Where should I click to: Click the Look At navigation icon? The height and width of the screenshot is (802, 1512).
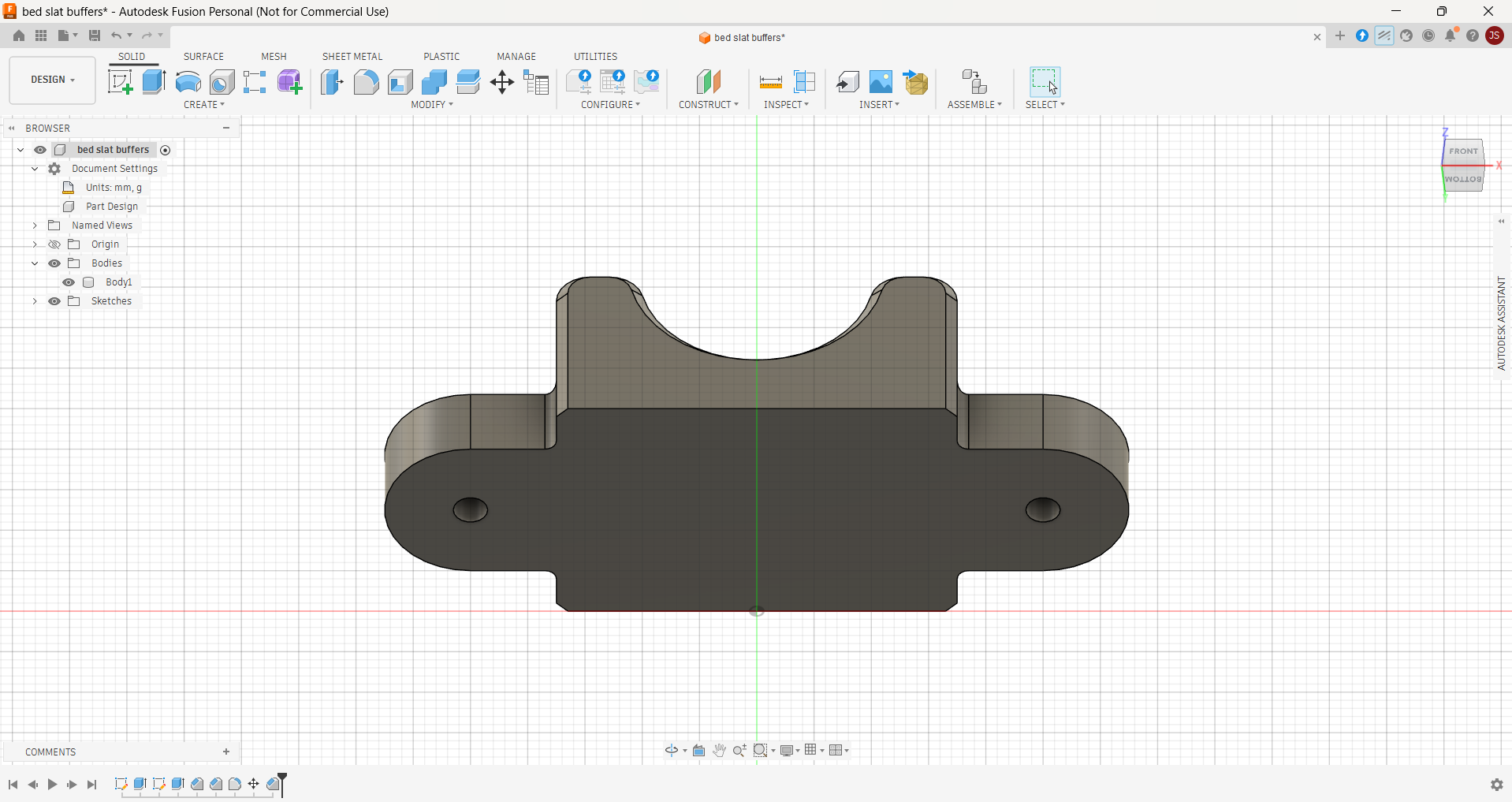[698, 750]
